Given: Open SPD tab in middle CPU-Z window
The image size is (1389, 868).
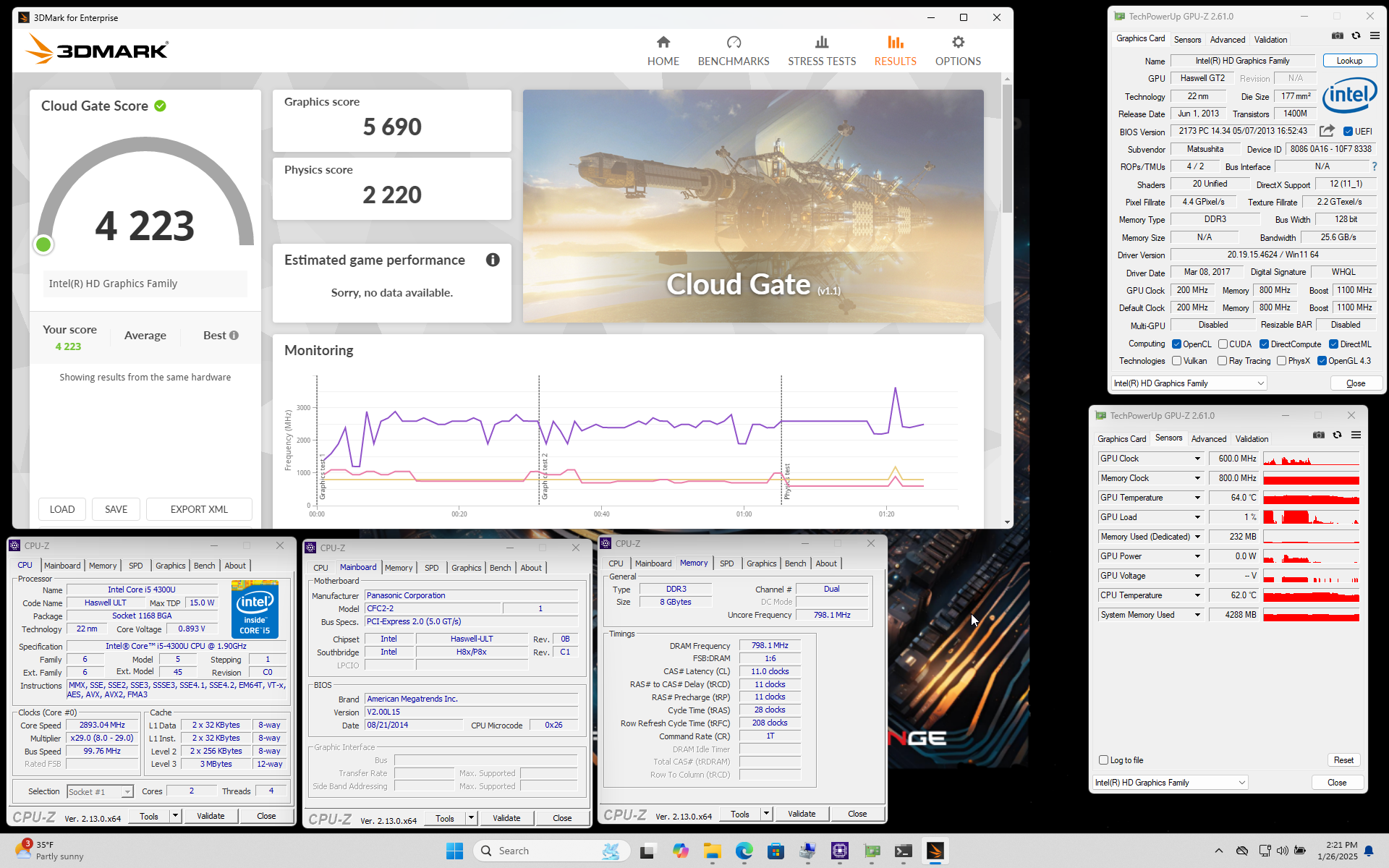Looking at the screenshot, I should point(432,568).
